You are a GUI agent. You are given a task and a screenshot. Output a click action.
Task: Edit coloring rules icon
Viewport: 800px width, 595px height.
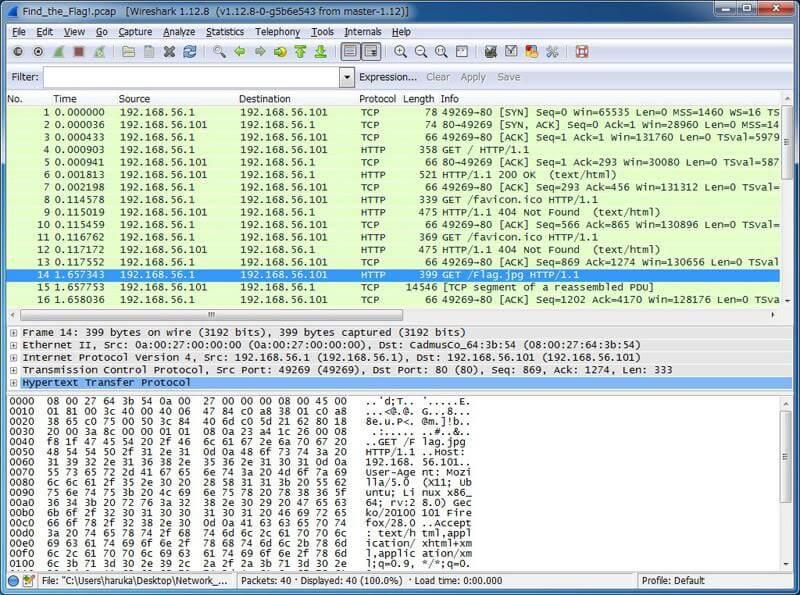click(x=532, y=52)
